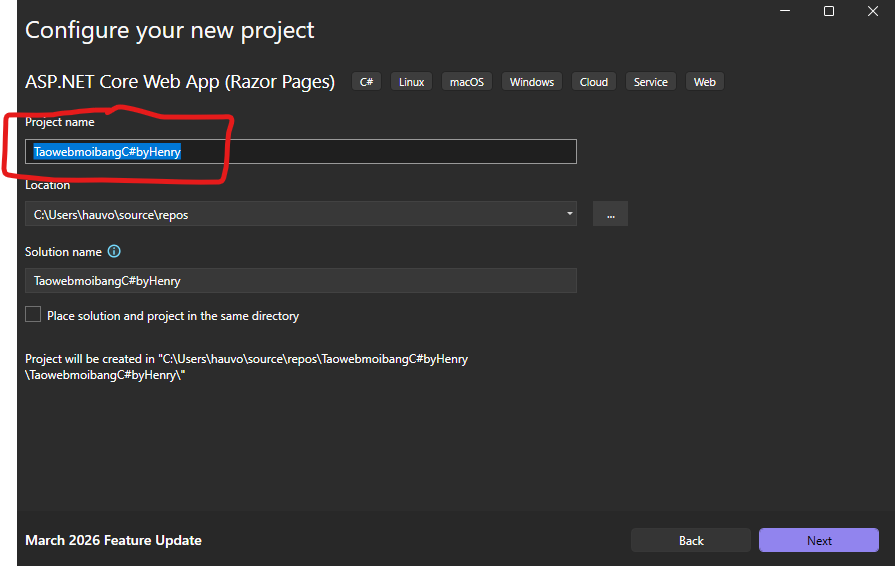895x566 pixels.
Task: Click the Web project type tag
Action: coord(704,82)
